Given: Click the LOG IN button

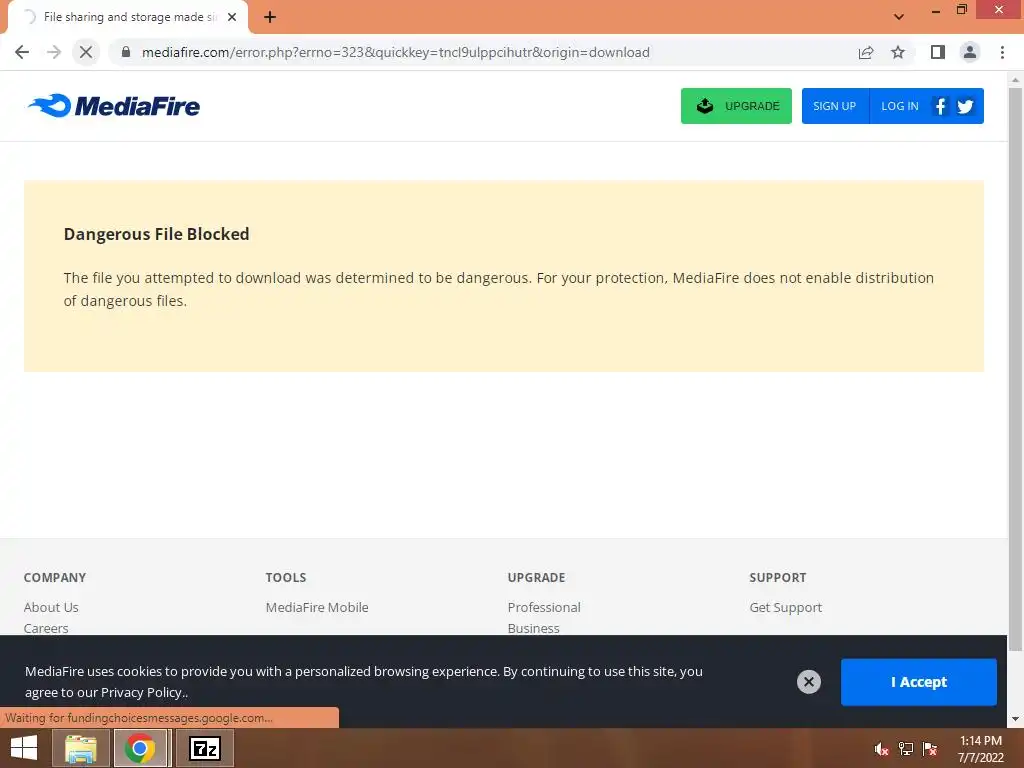Looking at the screenshot, I should pyautogui.click(x=899, y=106).
